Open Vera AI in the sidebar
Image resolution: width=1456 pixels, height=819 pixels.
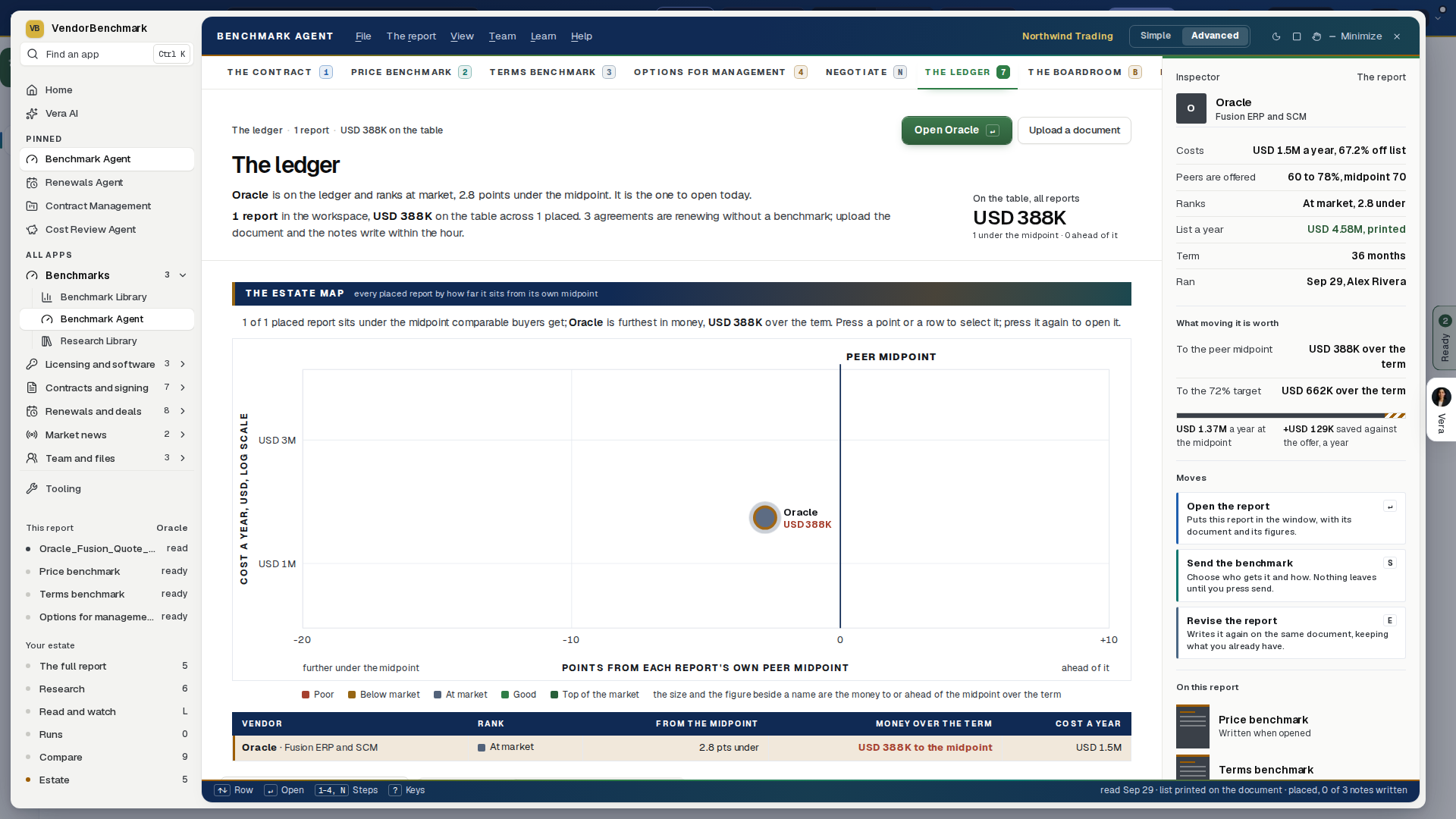(x=106, y=113)
